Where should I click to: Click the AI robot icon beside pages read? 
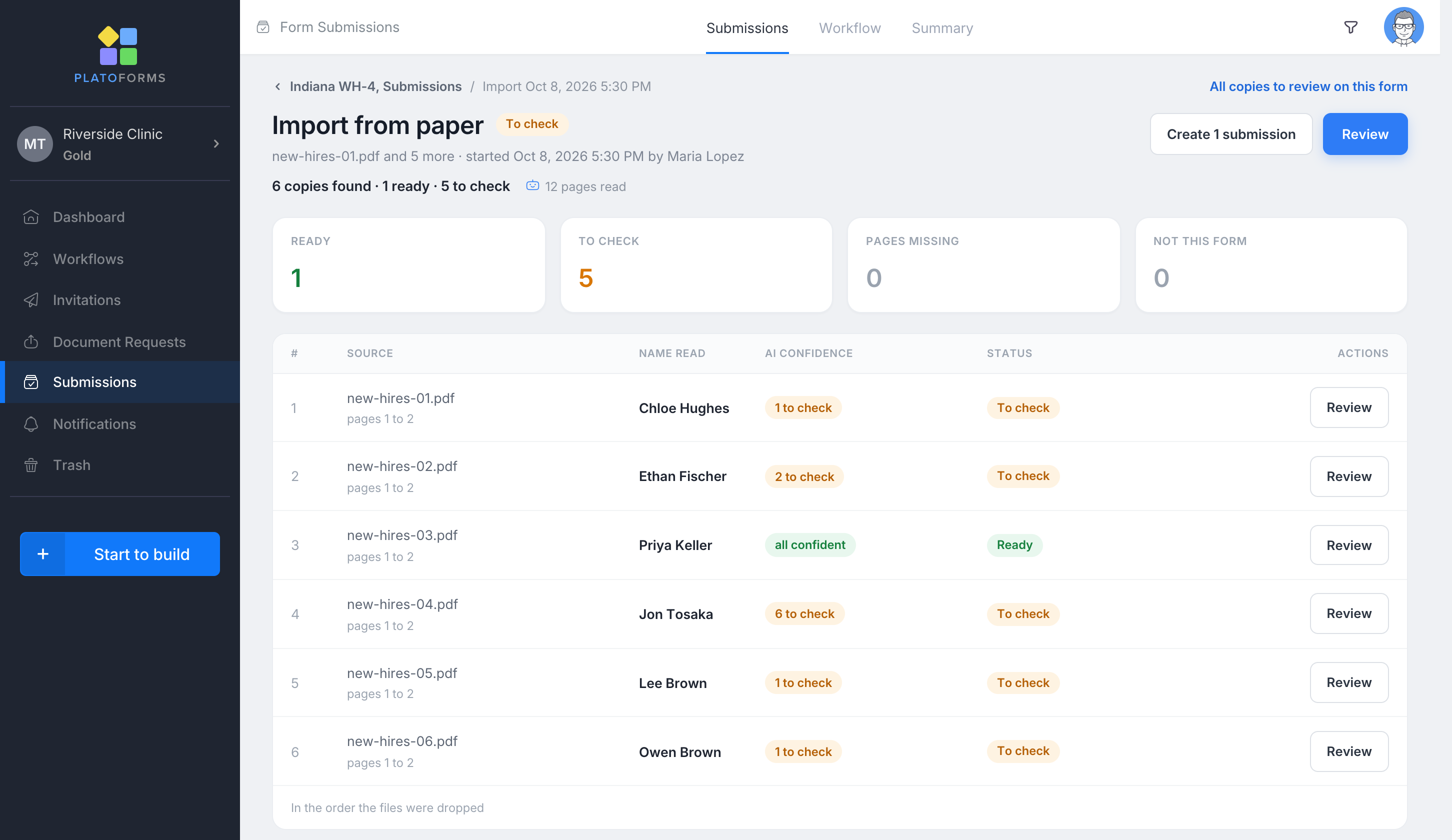(532, 186)
